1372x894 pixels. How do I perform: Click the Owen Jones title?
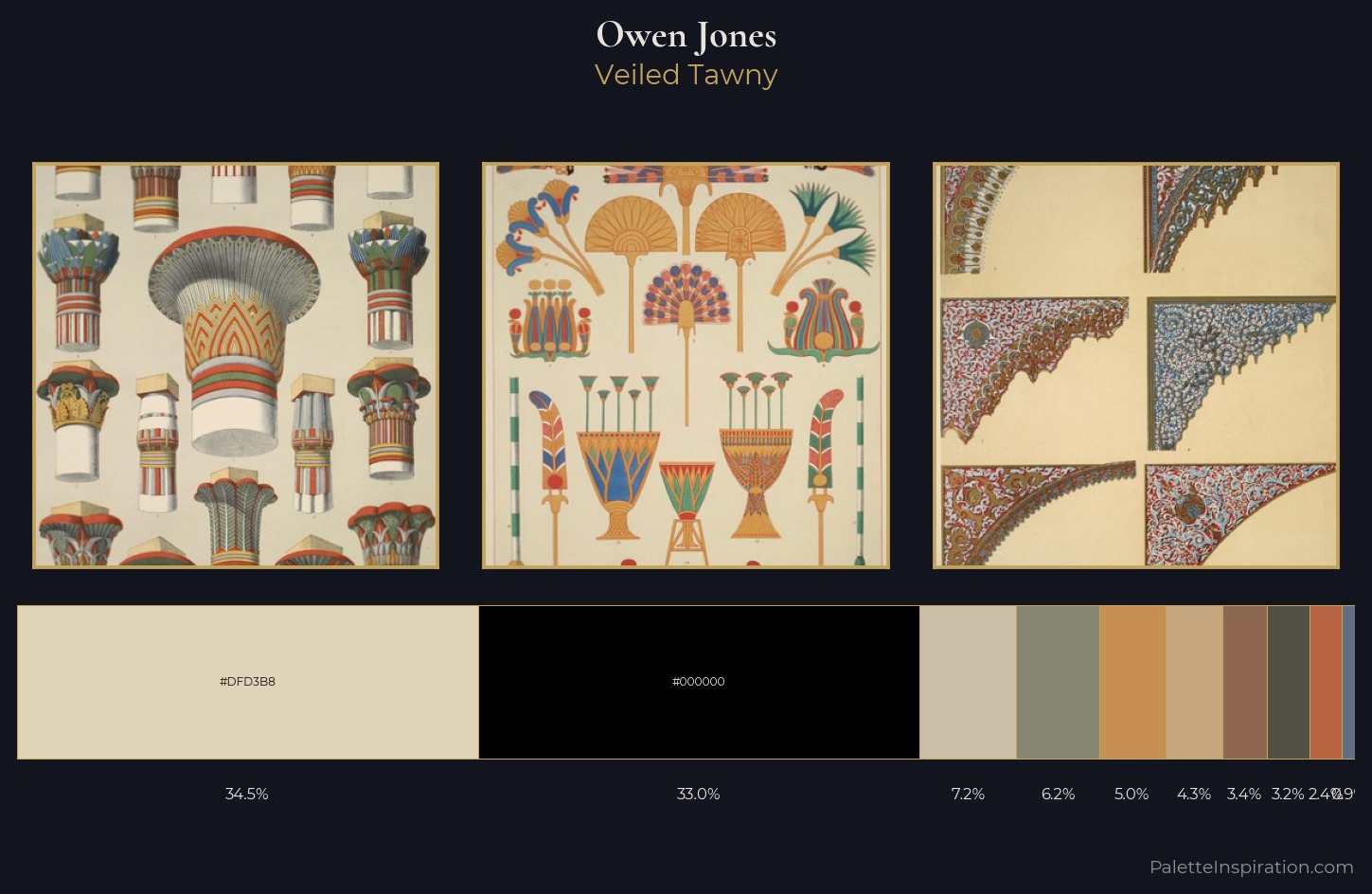pyautogui.click(x=686, y=35)
